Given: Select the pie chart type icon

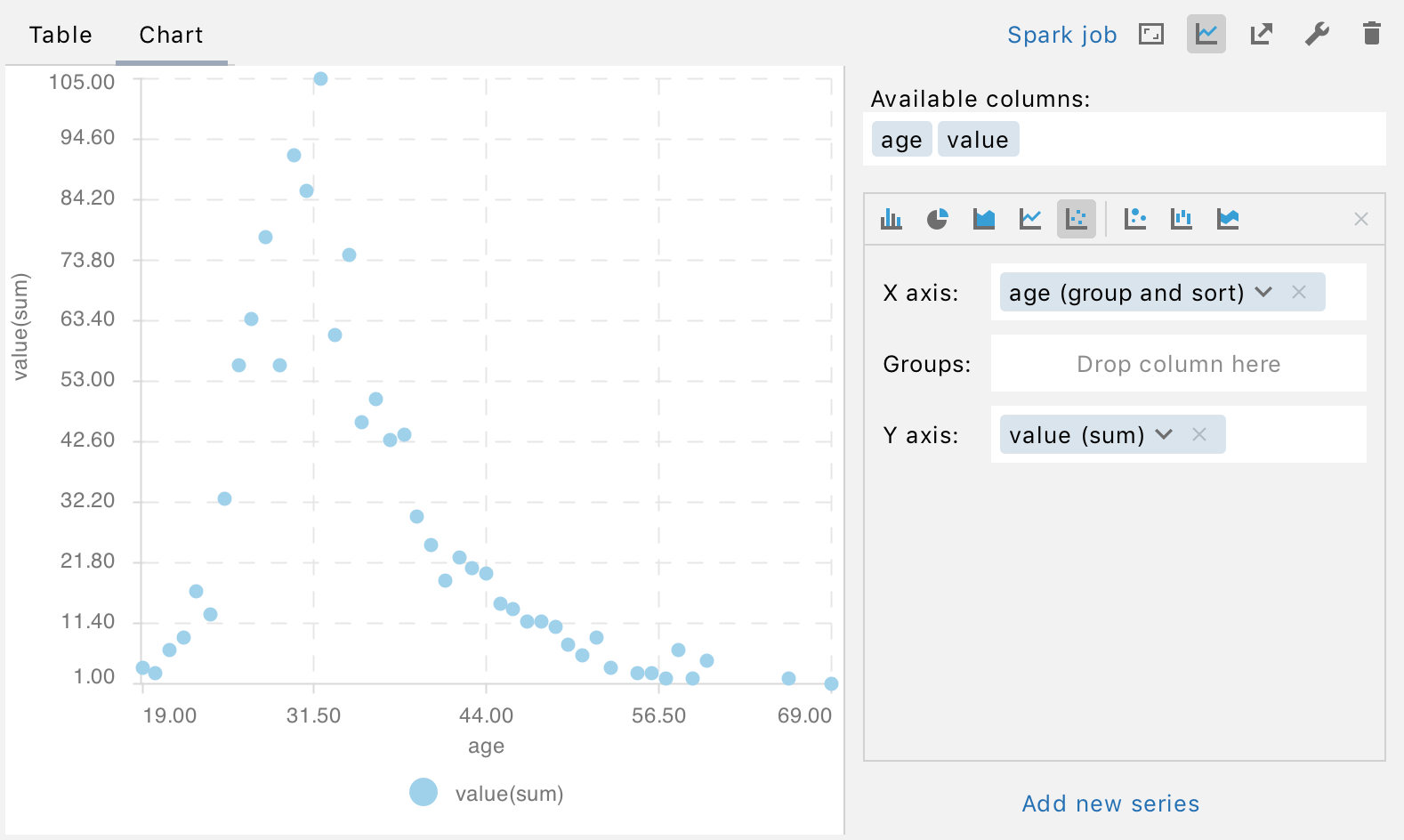Looking at the screenshot, I should 938,219.
